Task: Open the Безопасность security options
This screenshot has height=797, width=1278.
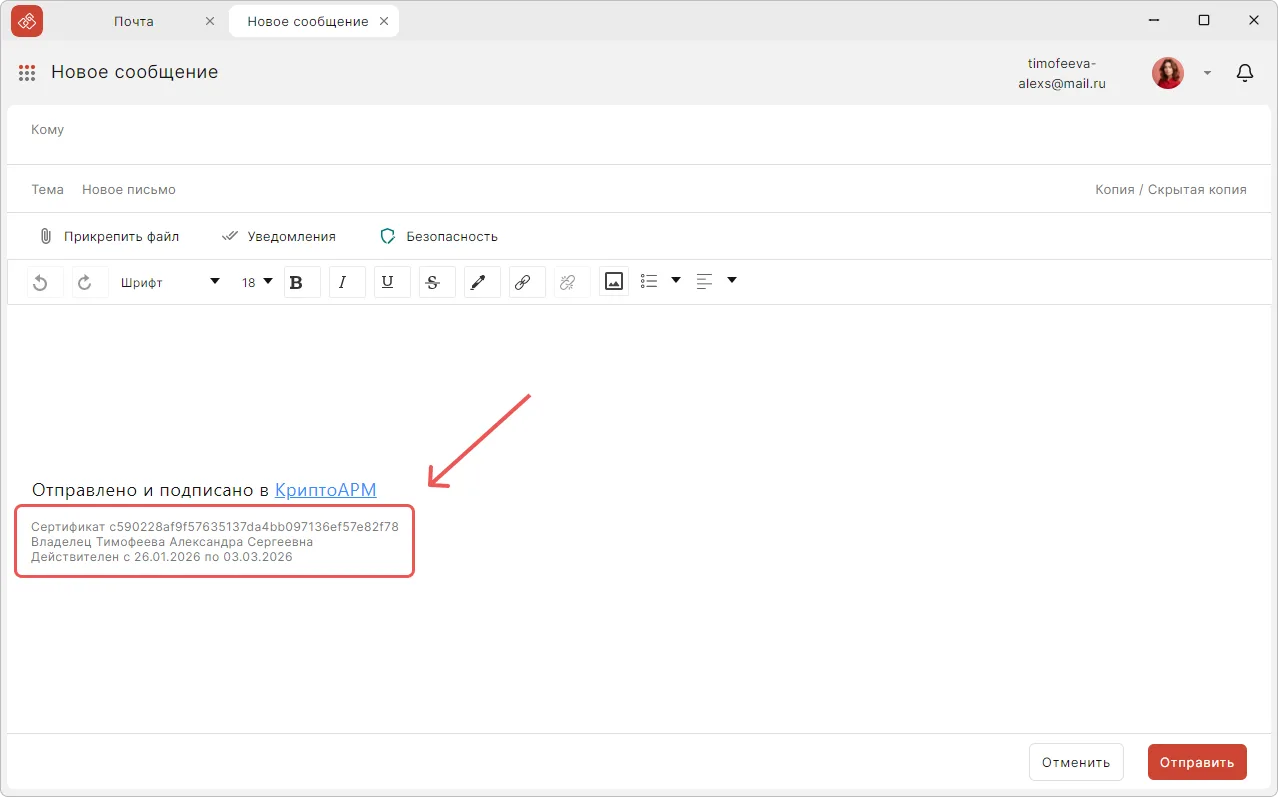Action: 439,237
